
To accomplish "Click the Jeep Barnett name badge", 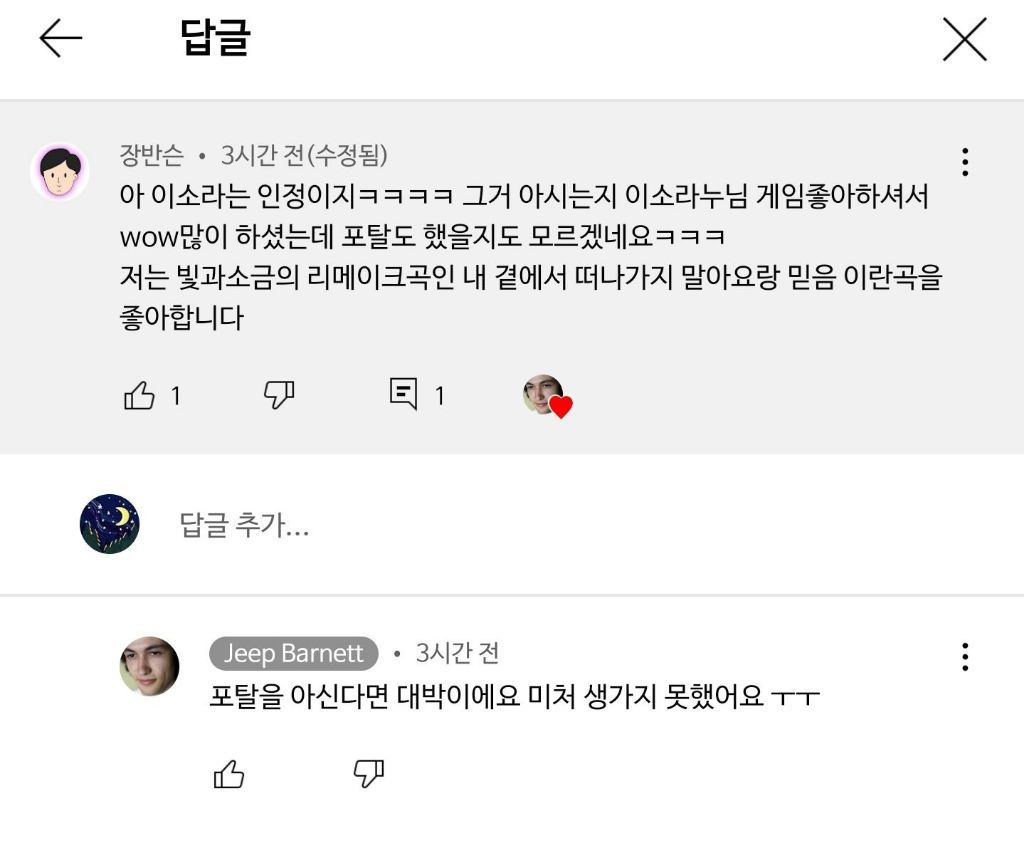I will click(x=293, y=654).
